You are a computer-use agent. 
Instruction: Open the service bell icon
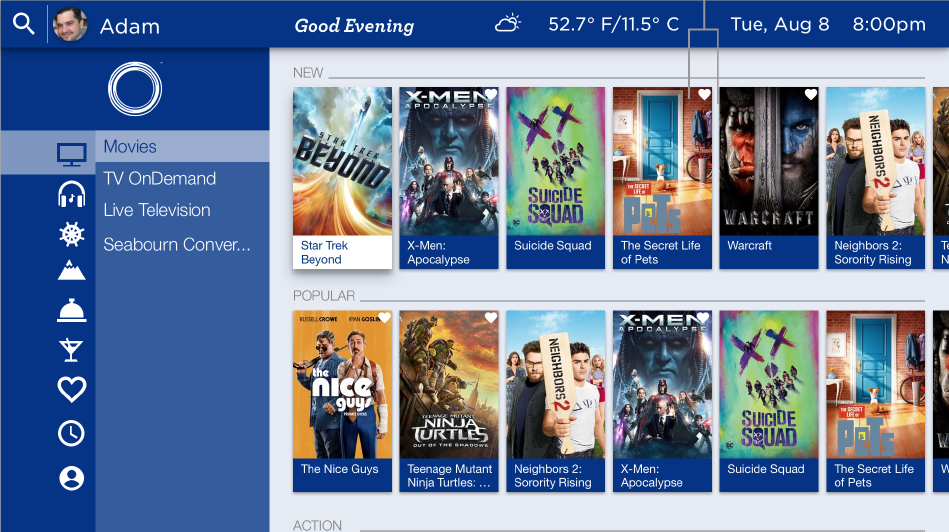click(x=71, y=310)
